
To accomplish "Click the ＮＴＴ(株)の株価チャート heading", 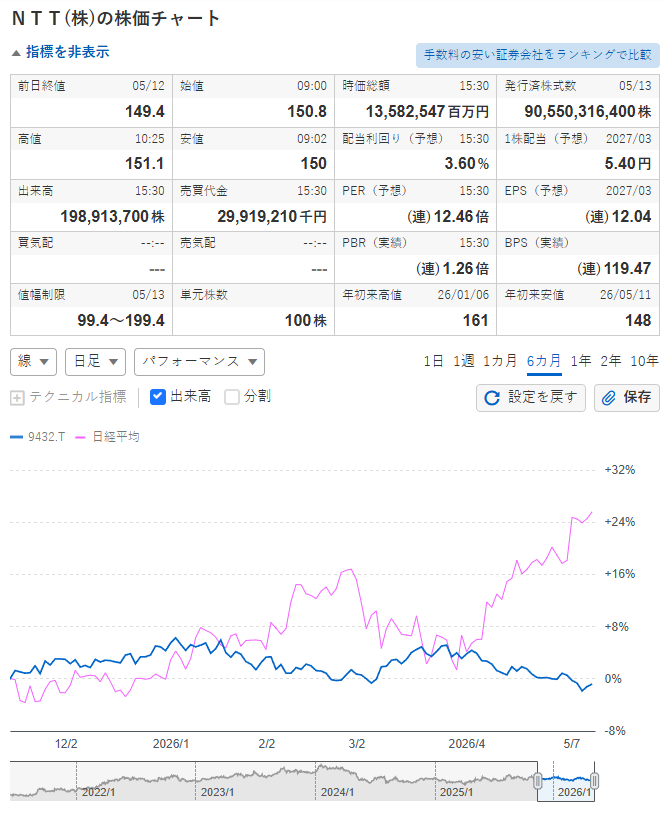I will [x=116, y=19].
